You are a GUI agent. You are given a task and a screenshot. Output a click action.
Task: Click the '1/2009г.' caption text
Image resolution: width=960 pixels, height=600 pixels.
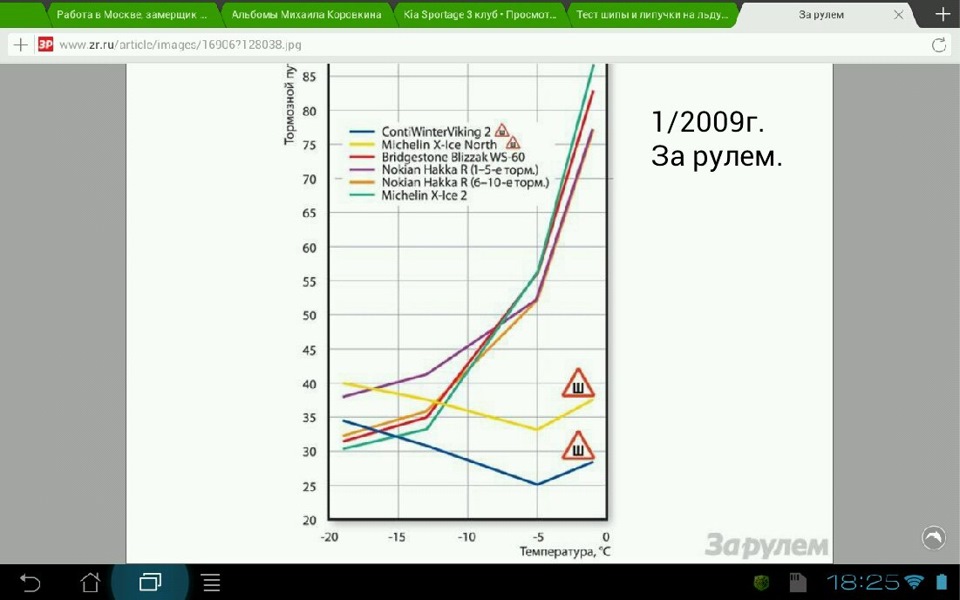click(708, 122)
